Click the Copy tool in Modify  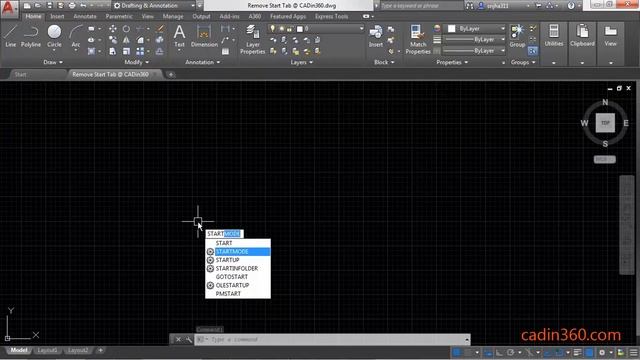pos(113,40)
